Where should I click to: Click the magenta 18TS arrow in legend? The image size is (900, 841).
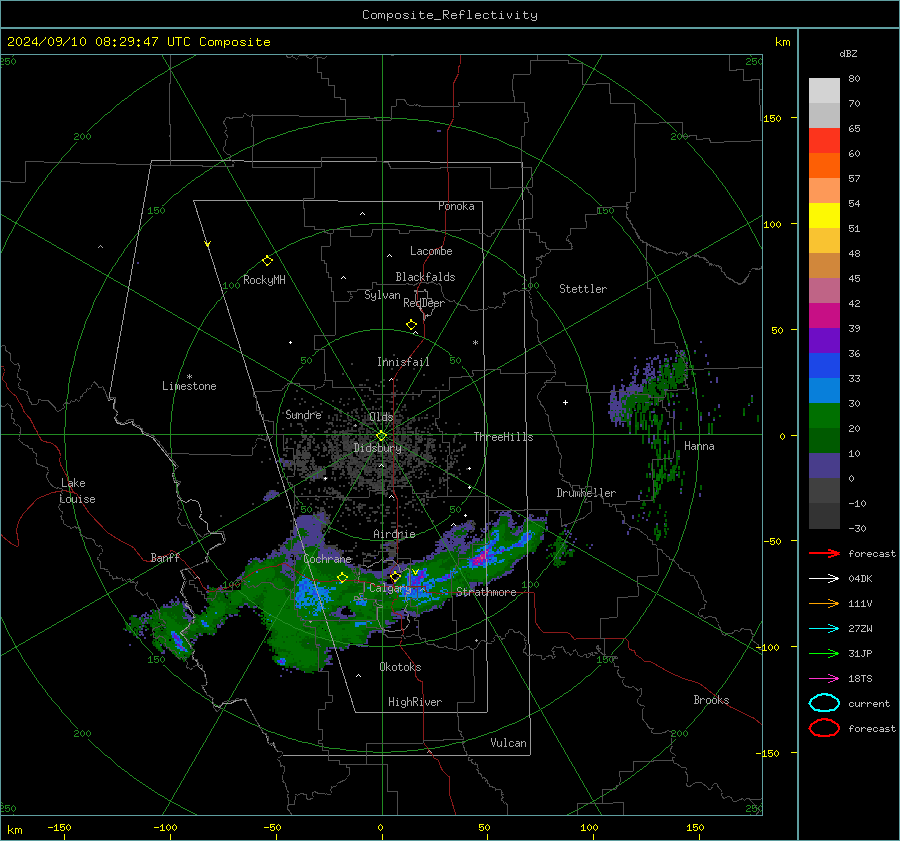[824, 679]
